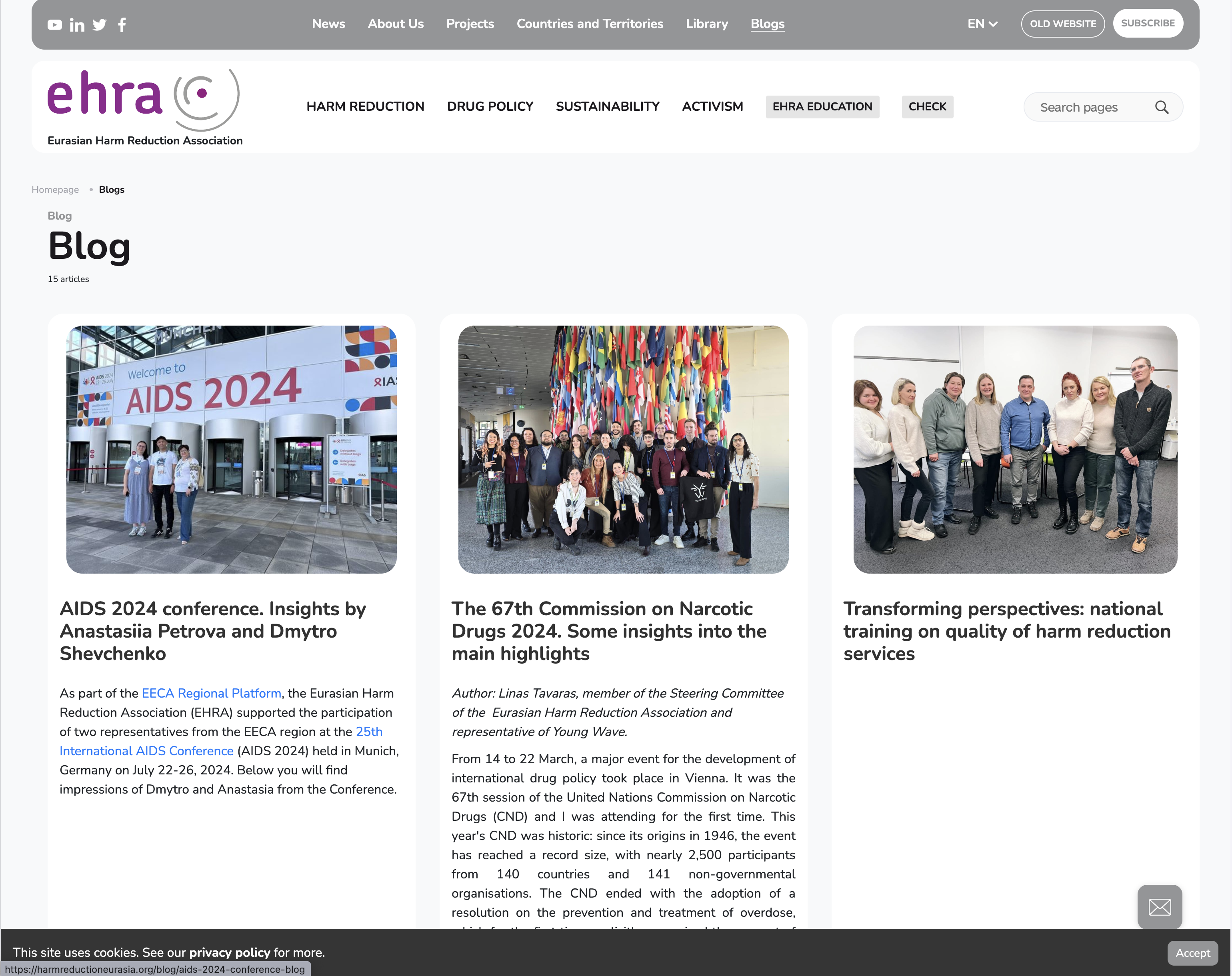
Task: Click the 'Author: Linas Tavaras' byline text
Action: tap(618, 712)
